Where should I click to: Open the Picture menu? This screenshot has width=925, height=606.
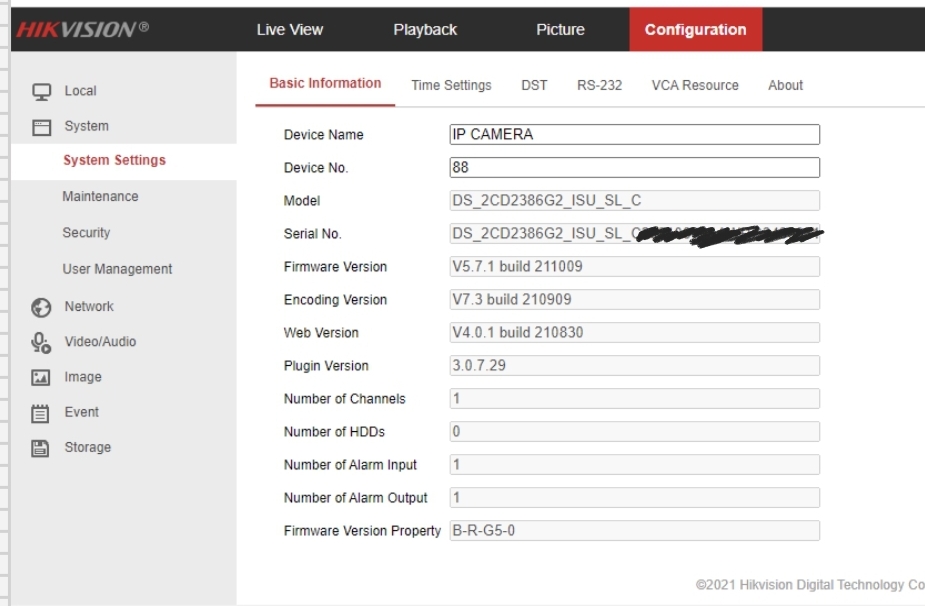pyautogui.click(x=560, y=30)
